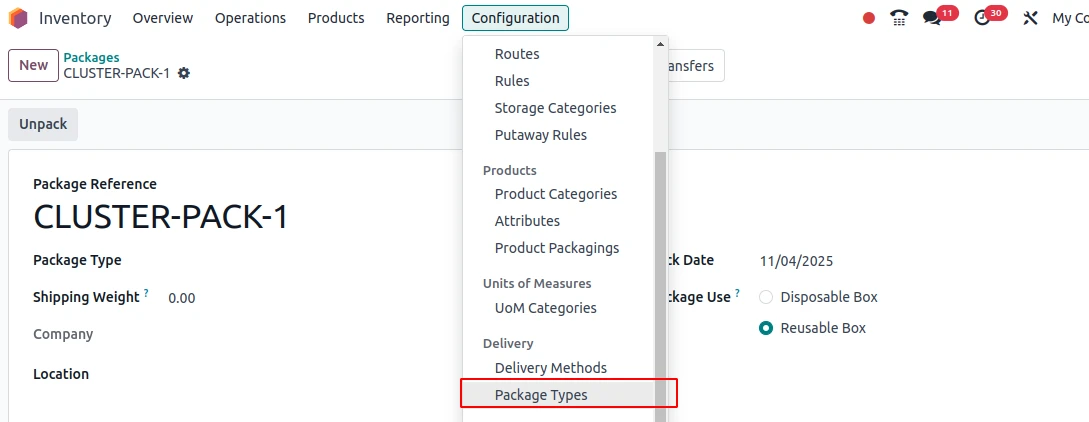Select Delivery Methods in Configuration menu

550,368
